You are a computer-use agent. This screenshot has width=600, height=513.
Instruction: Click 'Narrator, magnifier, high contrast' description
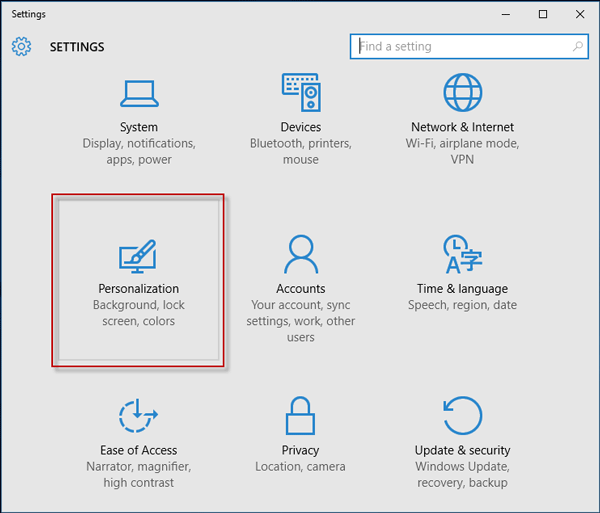tap(139, 475)
